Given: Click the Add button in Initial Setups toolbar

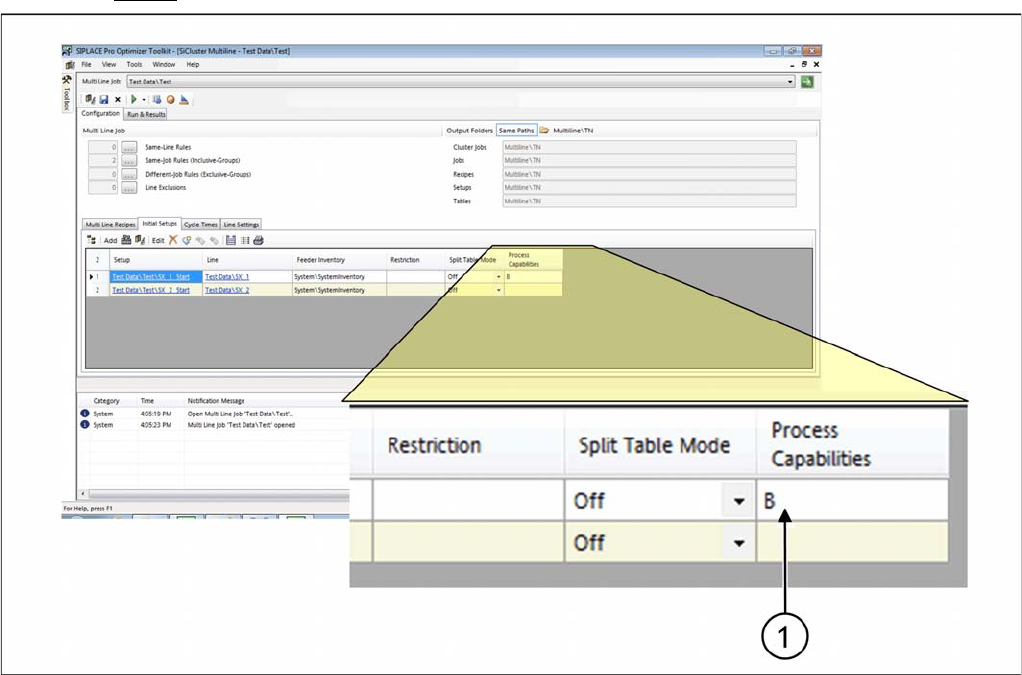Looking at the screenshot, I should pos(110,240).
